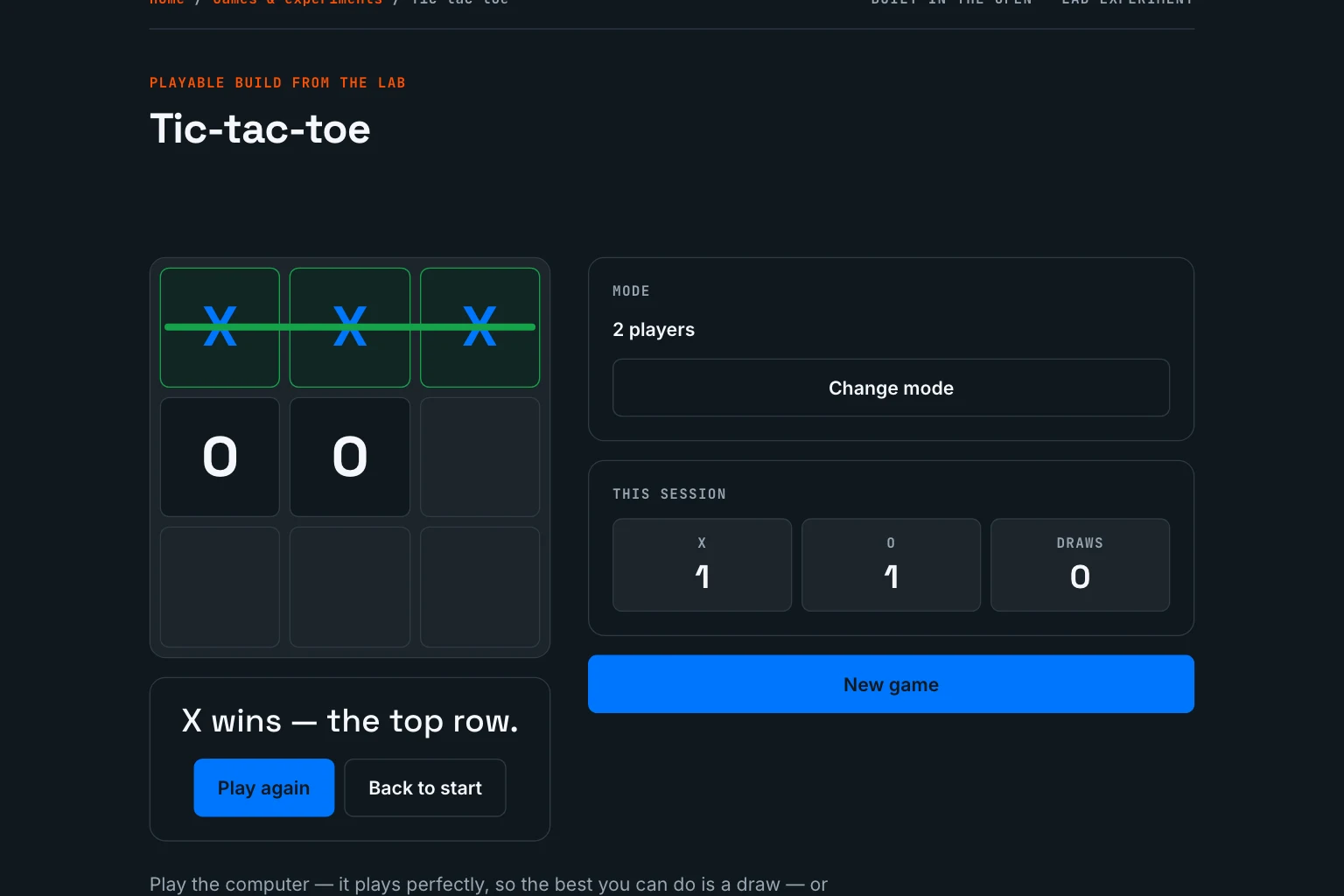The height and width of the screenshot is (896, 1344).
Task: Click the center O cell of the board
Action: pyautogui.click(x=350, y=457)
